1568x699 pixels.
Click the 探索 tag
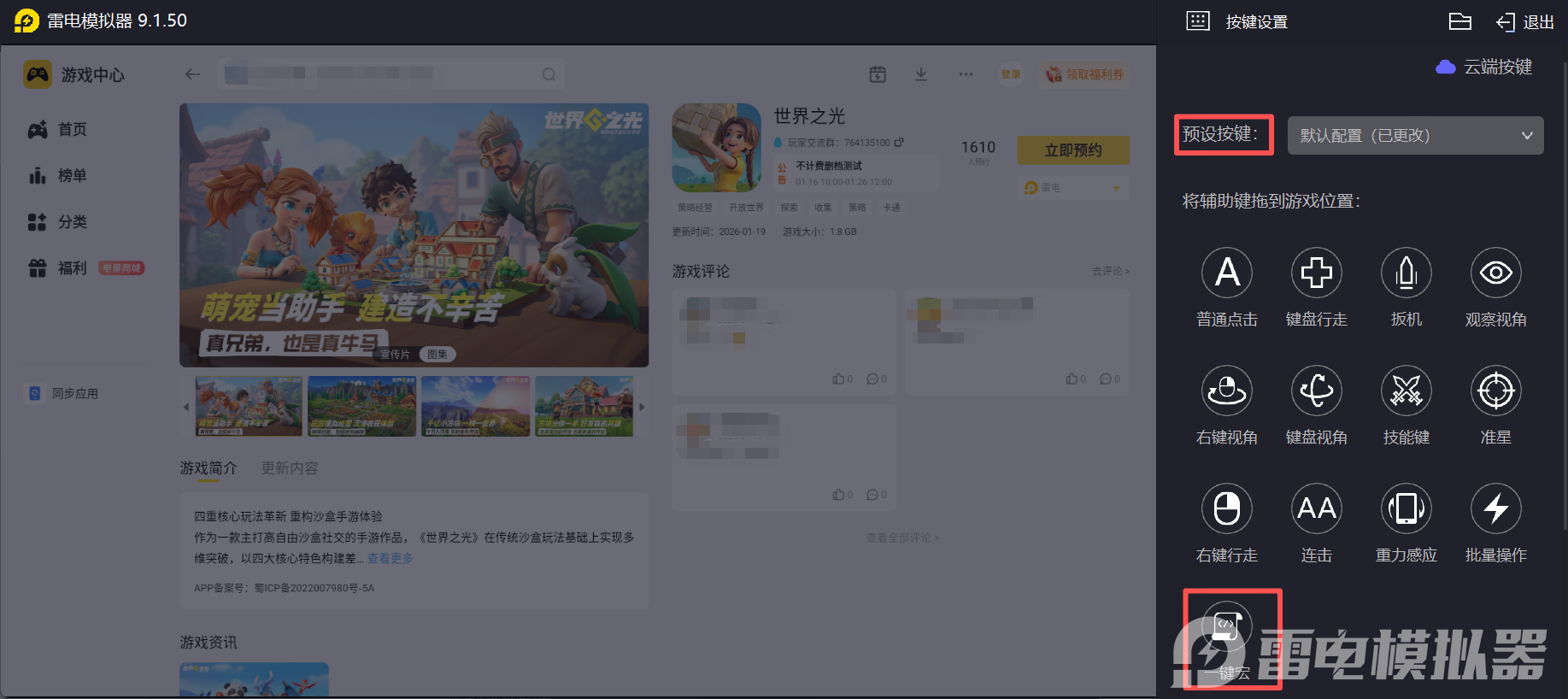789,208
